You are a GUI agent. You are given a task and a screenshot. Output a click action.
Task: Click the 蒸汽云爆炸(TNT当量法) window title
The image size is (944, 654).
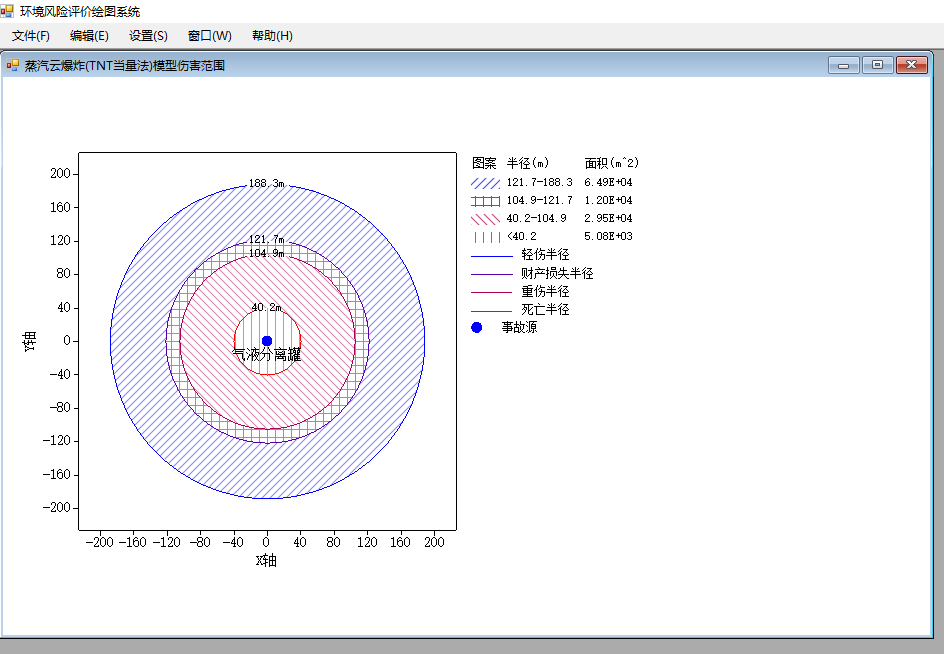coord(125,66)
